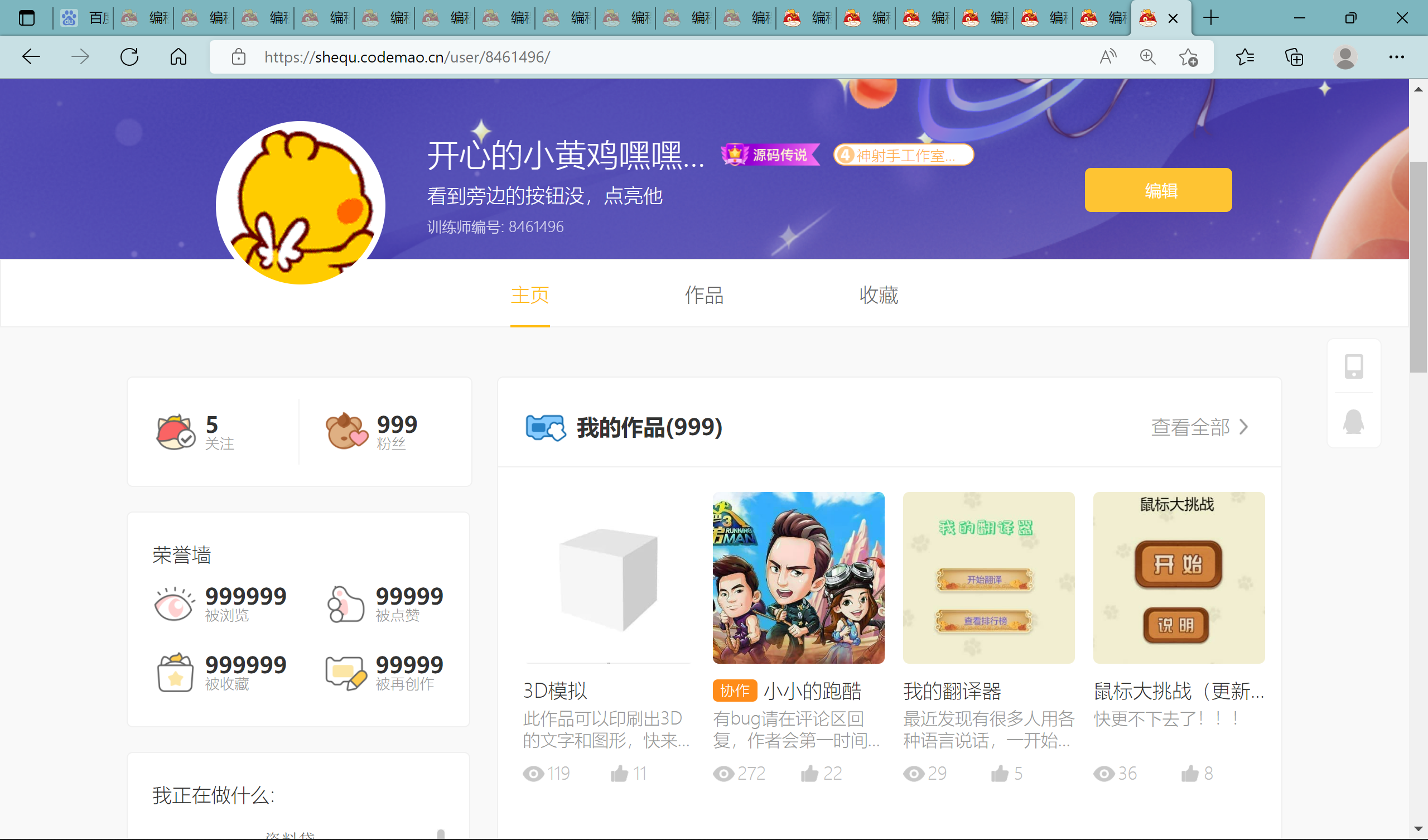Screen dimensions: 1428x840
Task: Click the 协作 tag on 小小的跑酷
Action: click(x=735, y=691)
